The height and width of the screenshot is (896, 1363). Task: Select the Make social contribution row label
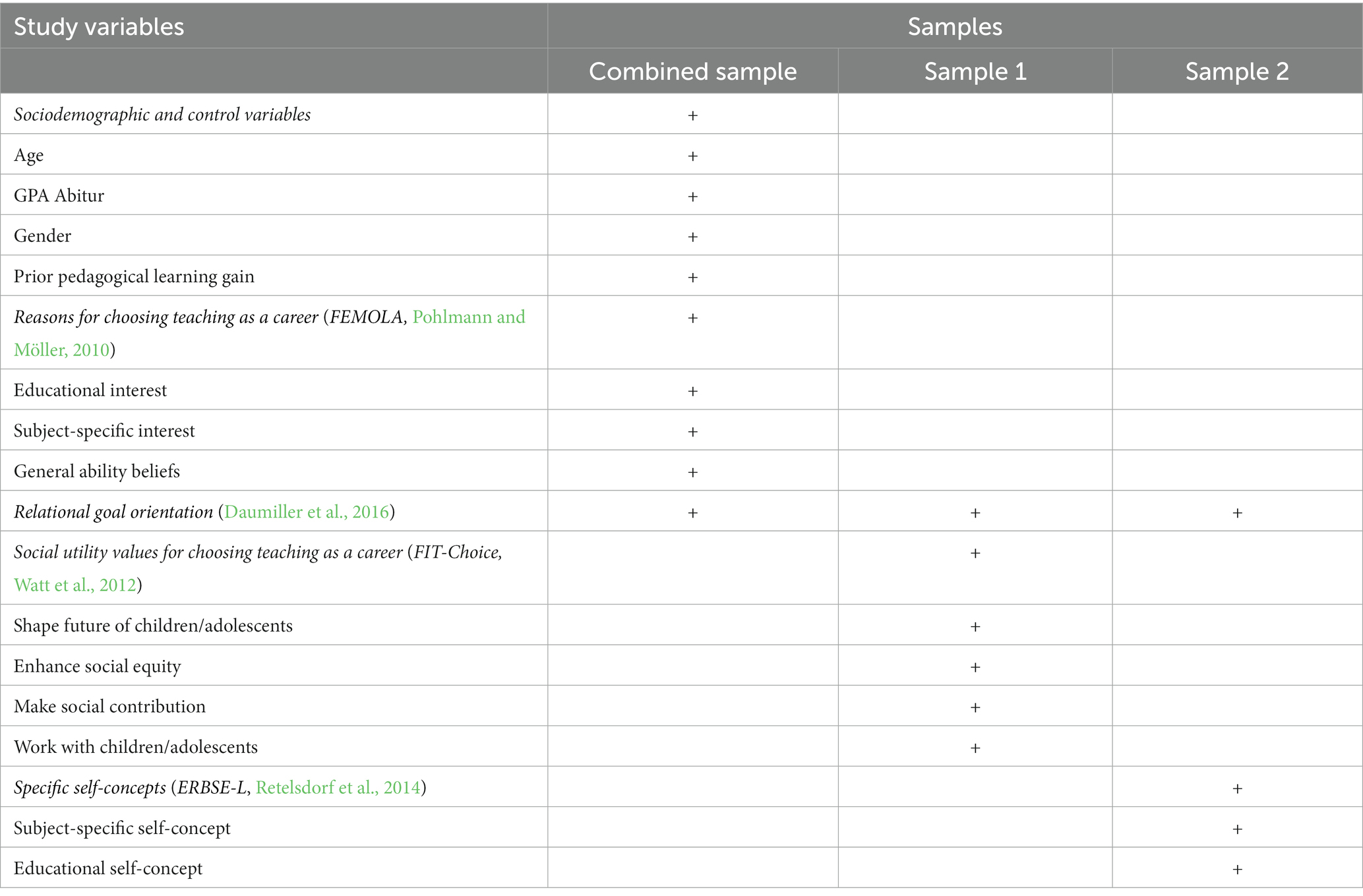pyautogui.click(x=110, y=706)
